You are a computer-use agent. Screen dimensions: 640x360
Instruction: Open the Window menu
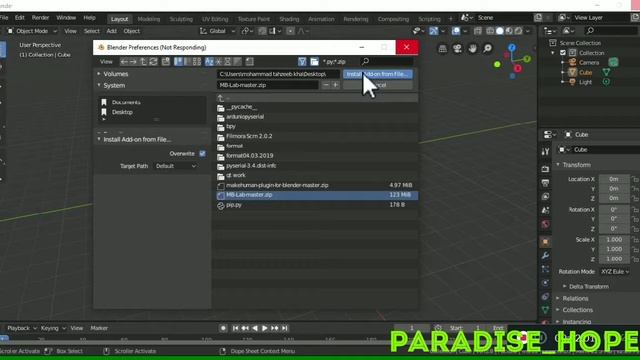(x=66, y=18)
